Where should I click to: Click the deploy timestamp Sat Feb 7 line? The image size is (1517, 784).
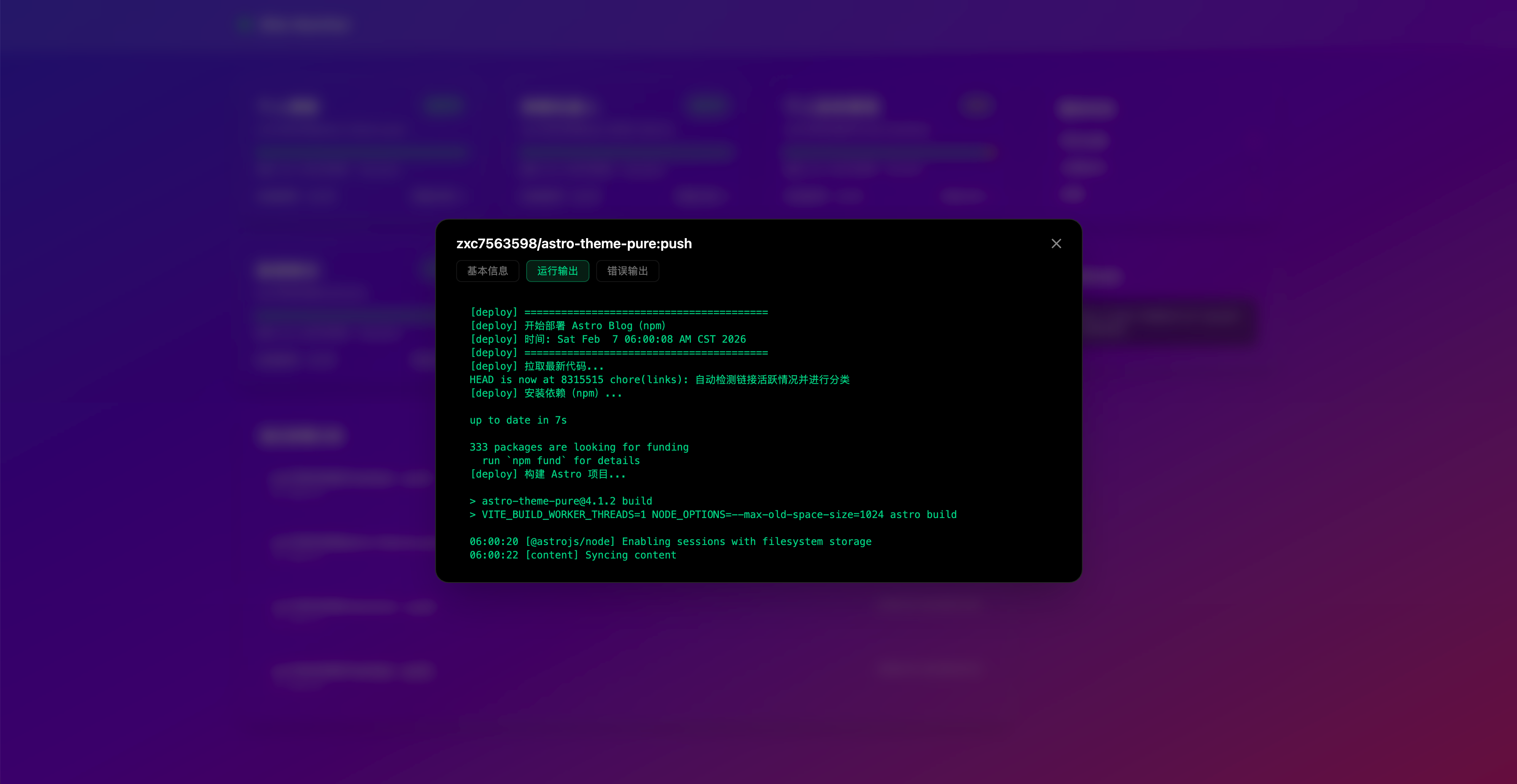click(608, 339)
